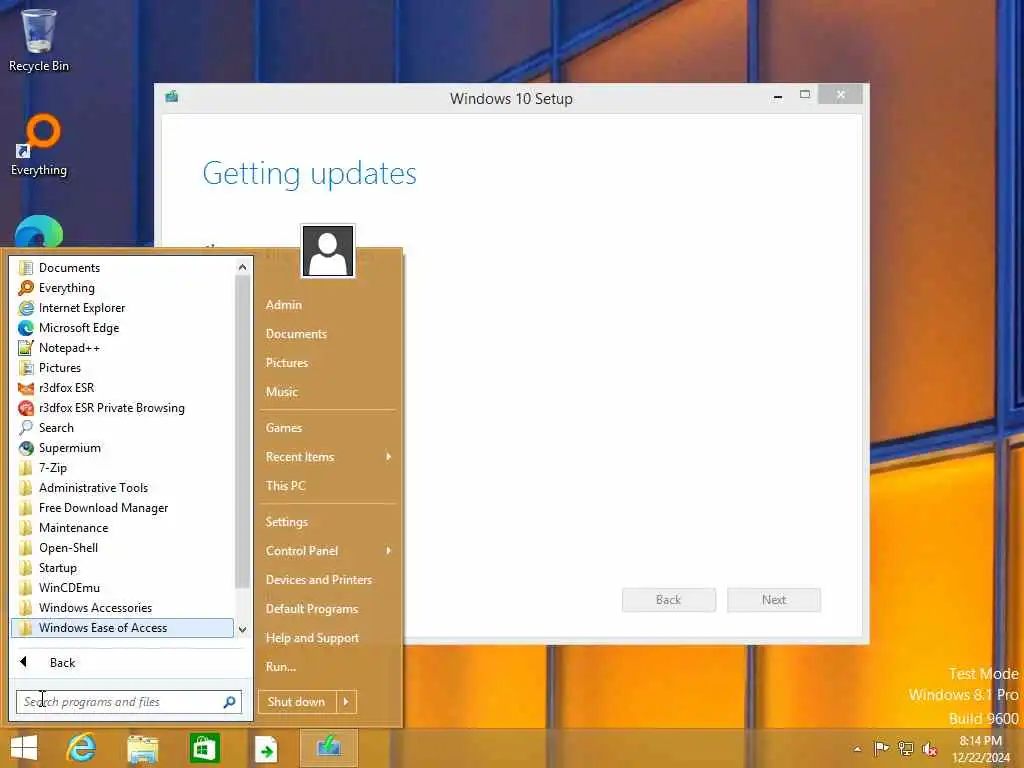Click the Windows 10 Setup title bar icon
Image resolution: width=1024 pixels, height=768 pixels.
point(172,97)
